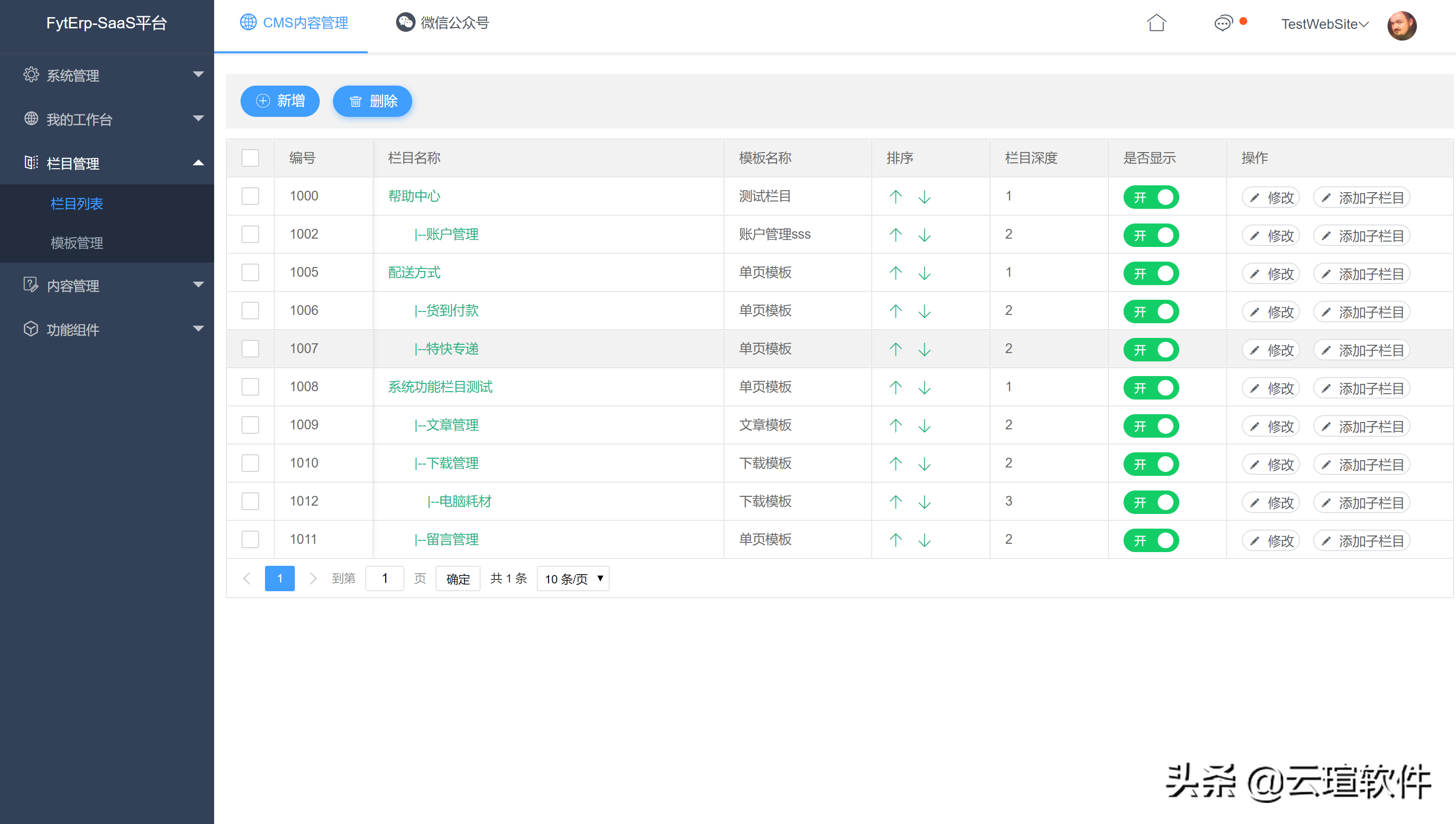This screenshot has height=824, width=1456.
Task: Move 电脑耗材 row down
Action: (924, 502)
